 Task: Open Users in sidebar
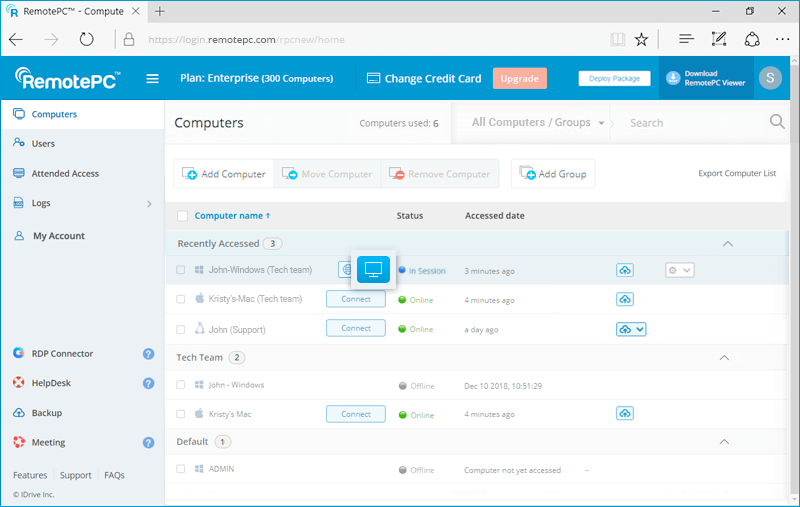(43, 144)
